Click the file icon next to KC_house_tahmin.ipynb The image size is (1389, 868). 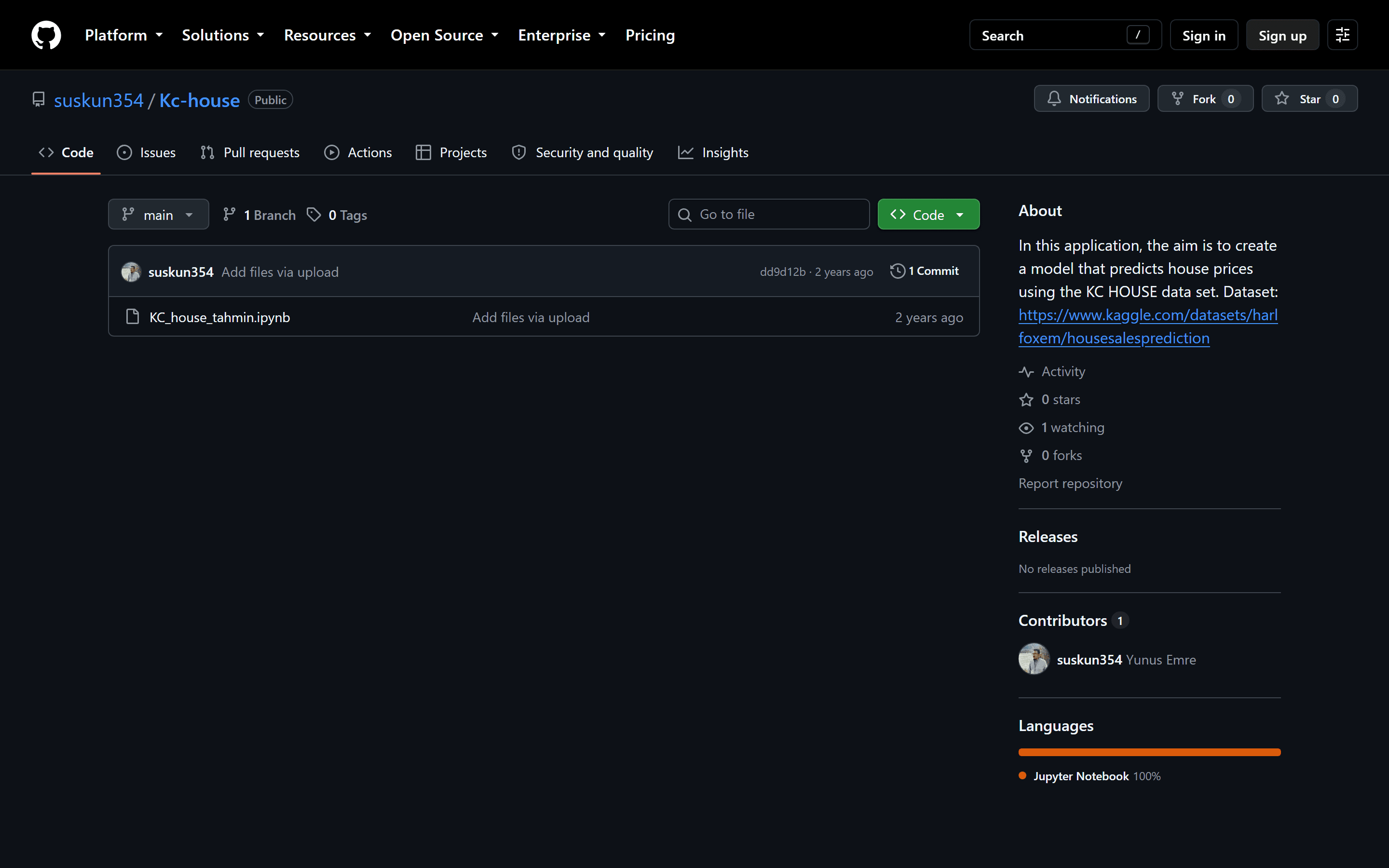pyautogui.click(x=133, y=317)
